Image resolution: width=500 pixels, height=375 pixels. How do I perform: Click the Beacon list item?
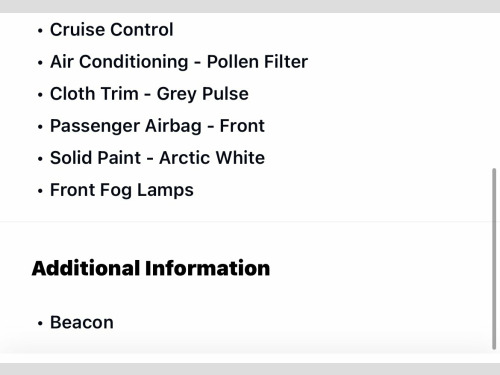pos(82,322)
